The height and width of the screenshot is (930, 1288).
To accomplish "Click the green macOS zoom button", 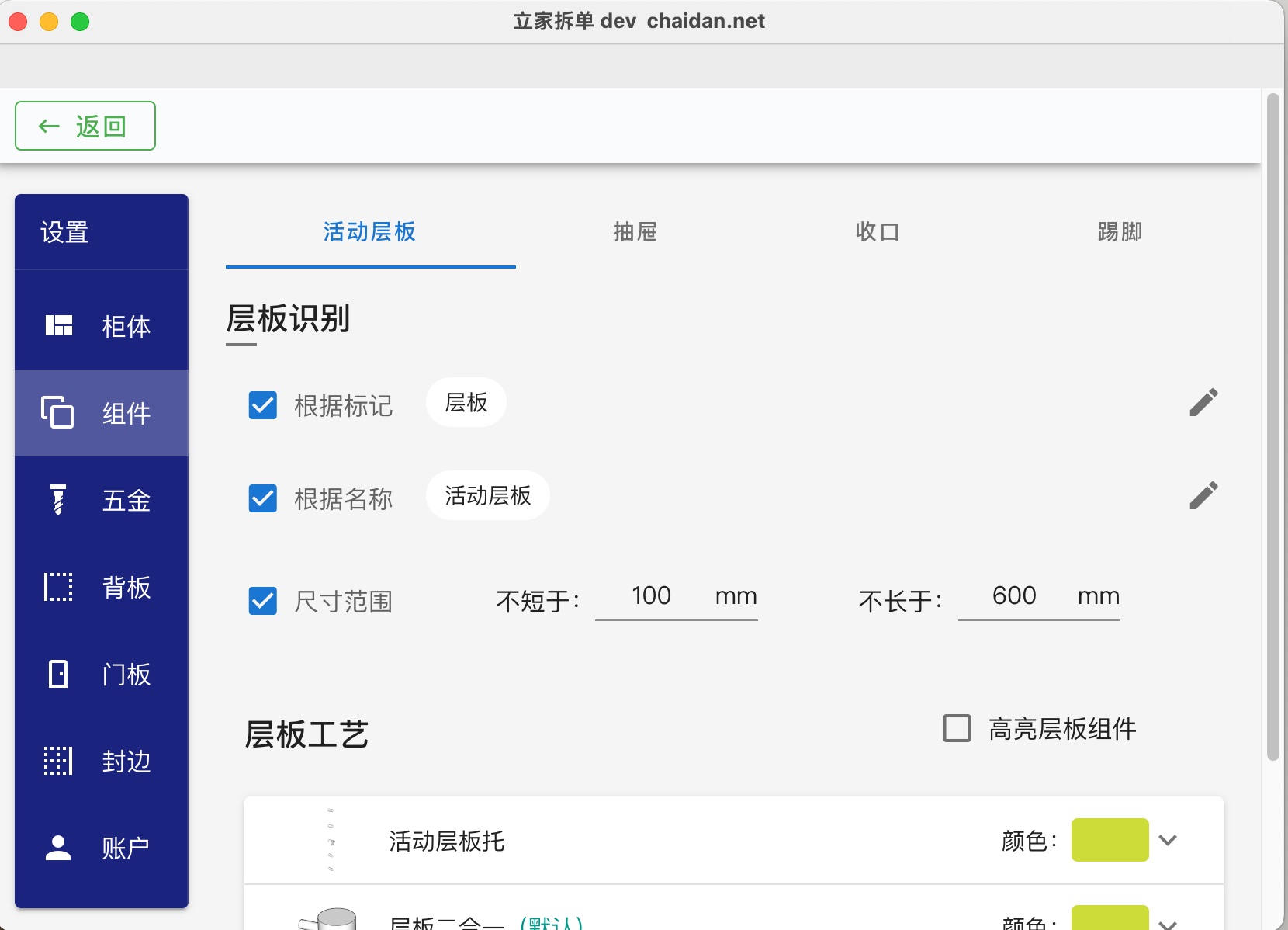I will tap(80, 22).
